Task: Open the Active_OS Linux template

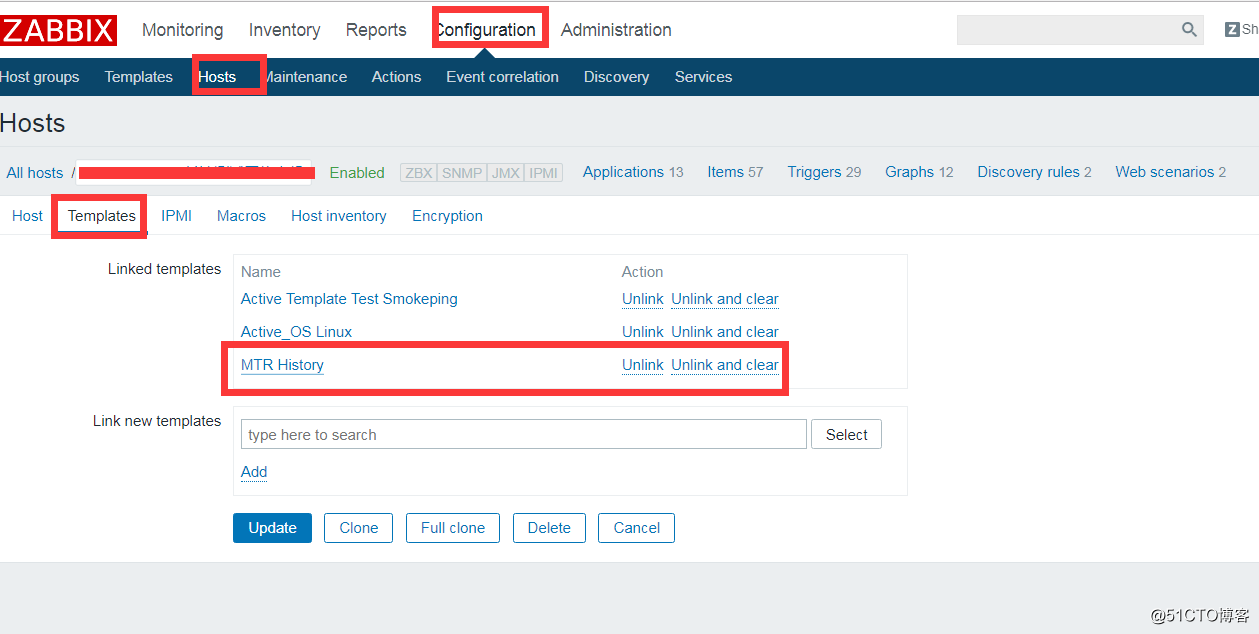Action: [x=296, y=332]
